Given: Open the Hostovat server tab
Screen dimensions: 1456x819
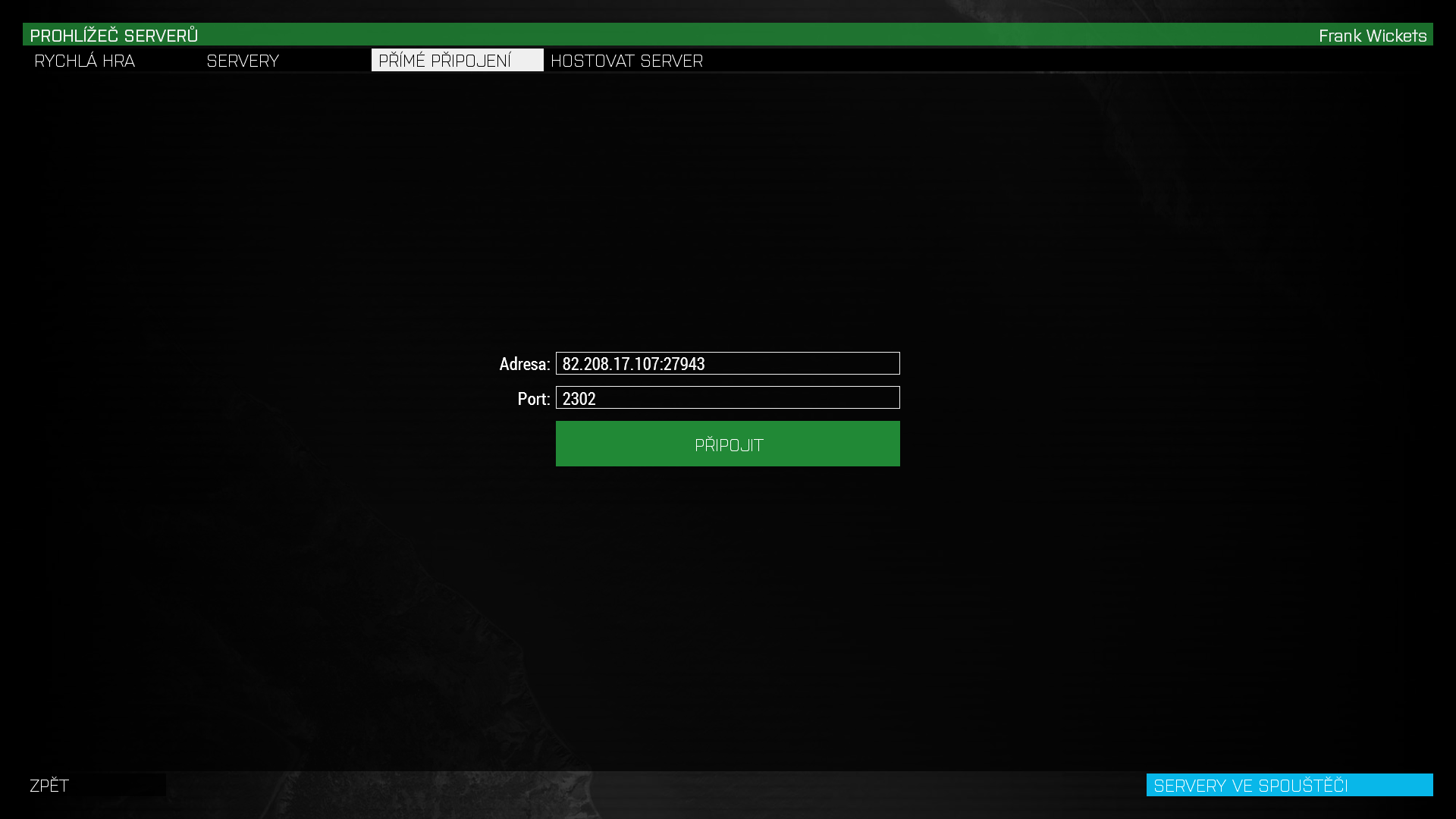Looking at the screenshot, I should (626, 61).
